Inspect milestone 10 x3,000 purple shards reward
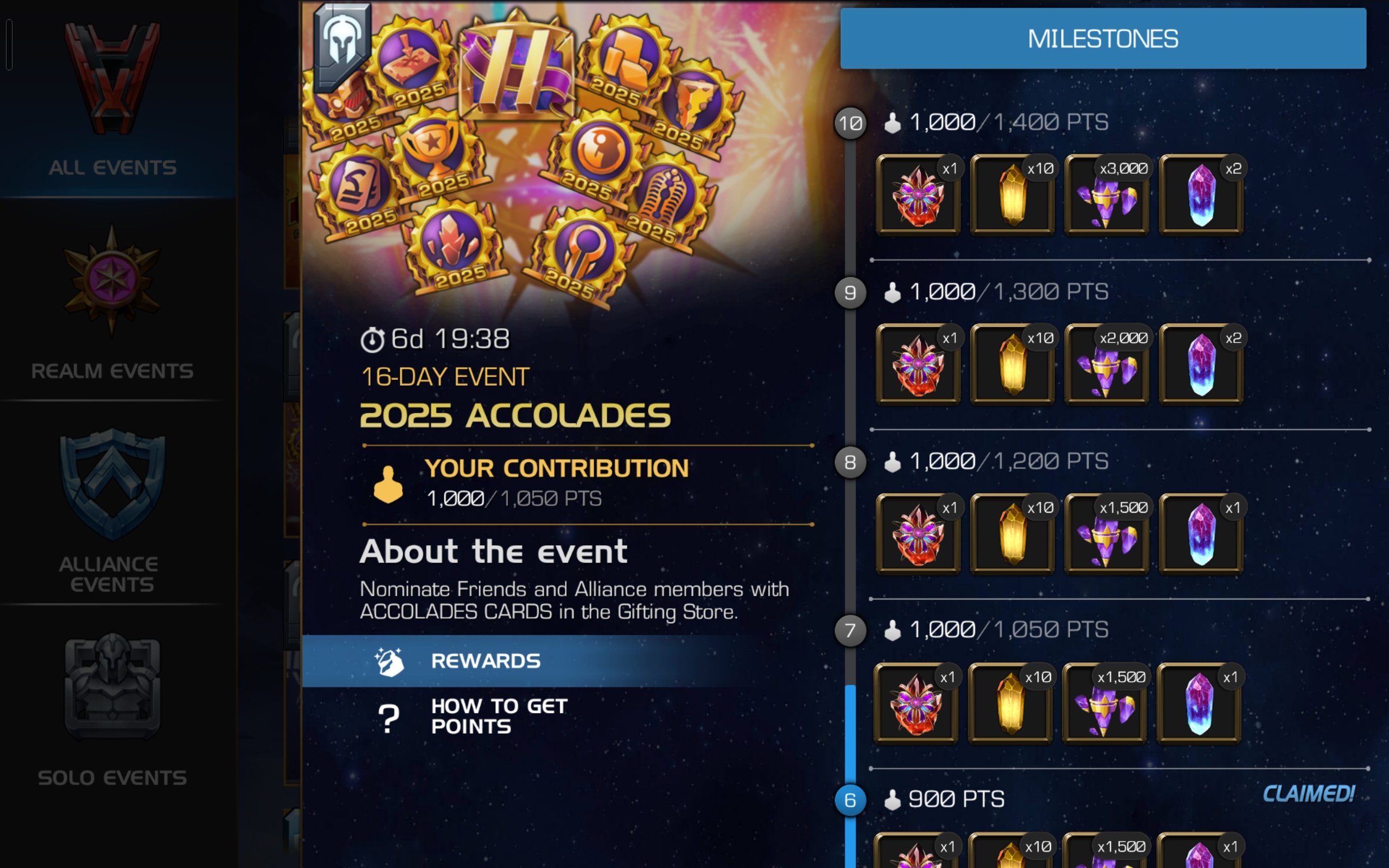Image resolution: width=1389 pixels, height=868 pixels. tap(1106, 195)
